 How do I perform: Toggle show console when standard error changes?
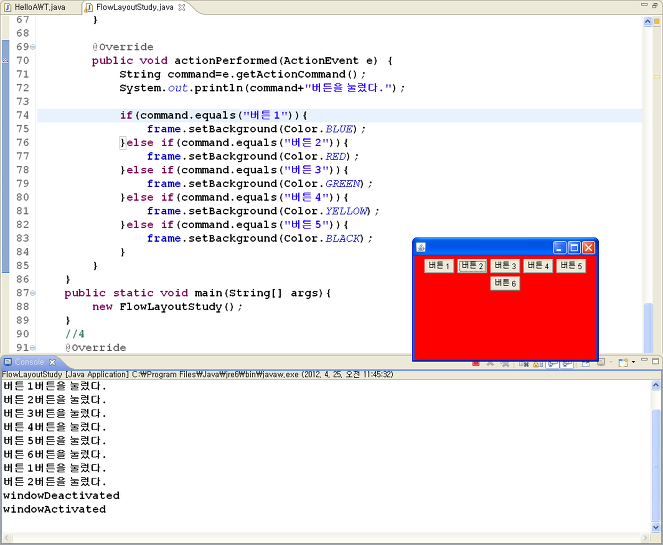click(567, 364)
